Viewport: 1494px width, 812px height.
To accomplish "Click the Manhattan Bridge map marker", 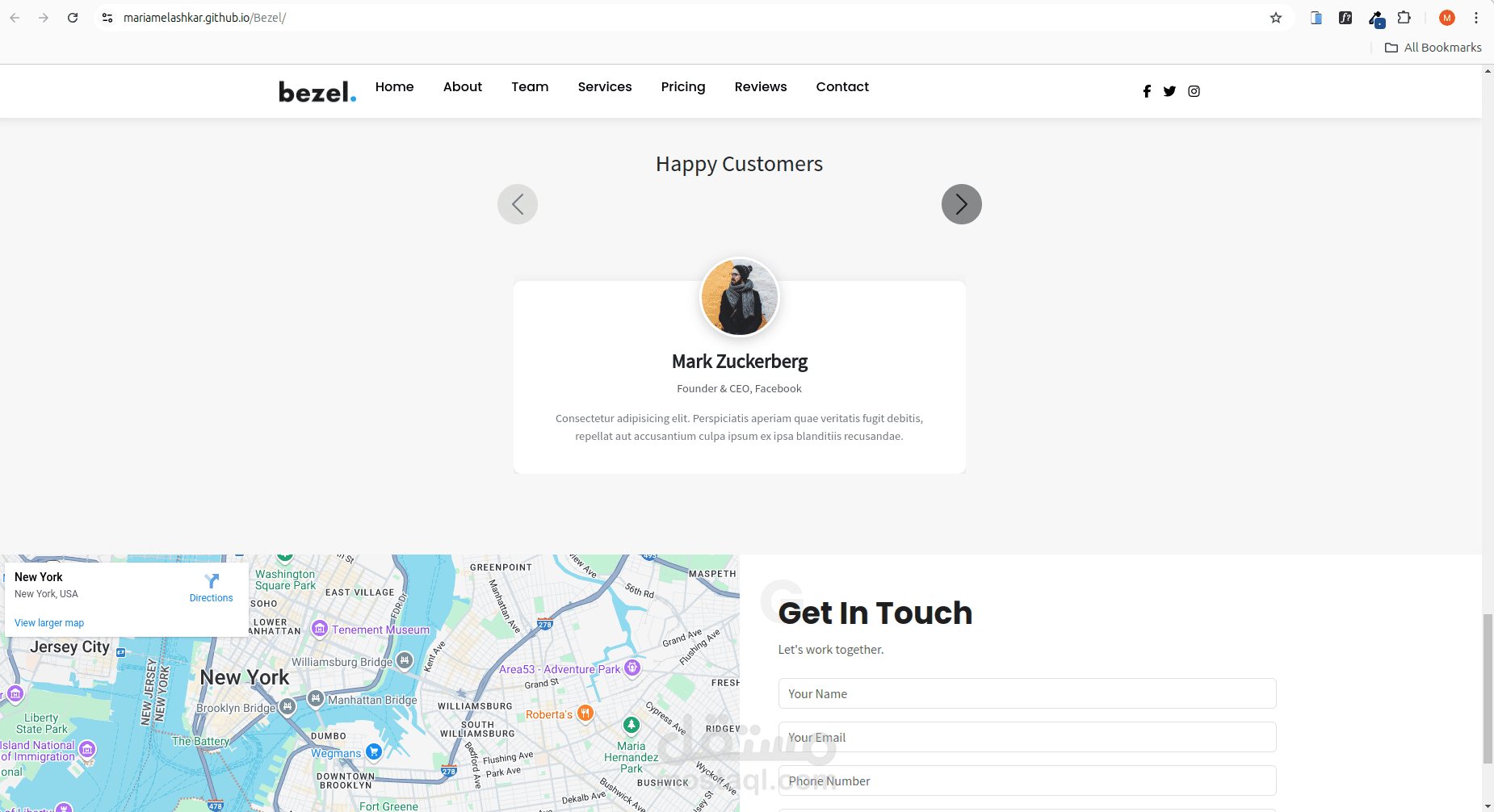I will click(x=316, y=698).
